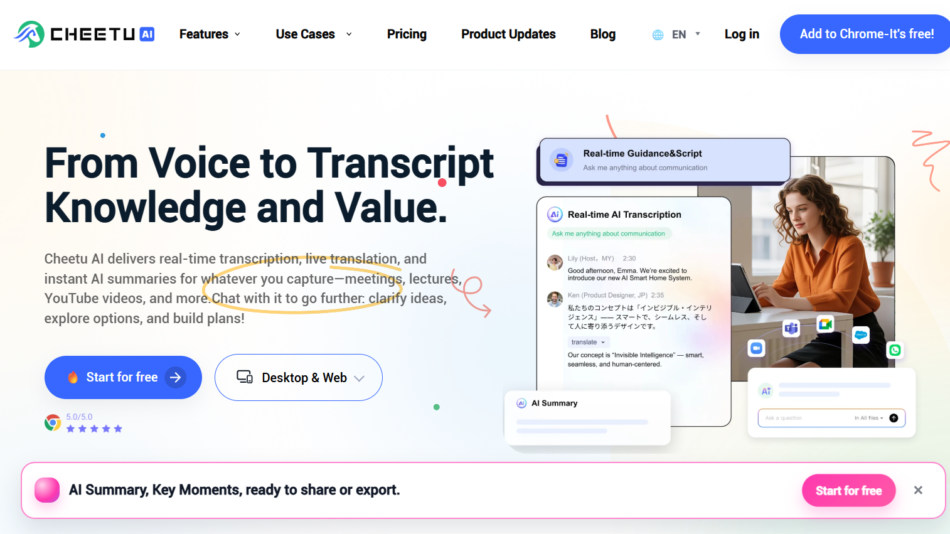This screenshot has height=534, width=950.
Task: Close the AI Summary banner
Action: tap(918, 490)
